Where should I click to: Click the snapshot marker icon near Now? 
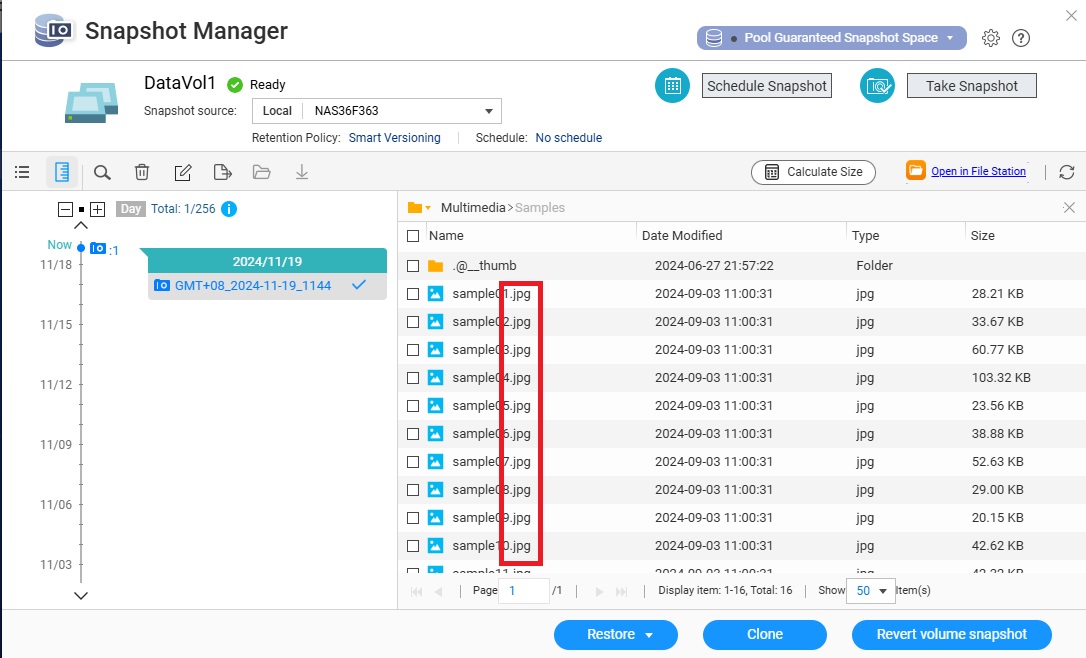point(98,248)
